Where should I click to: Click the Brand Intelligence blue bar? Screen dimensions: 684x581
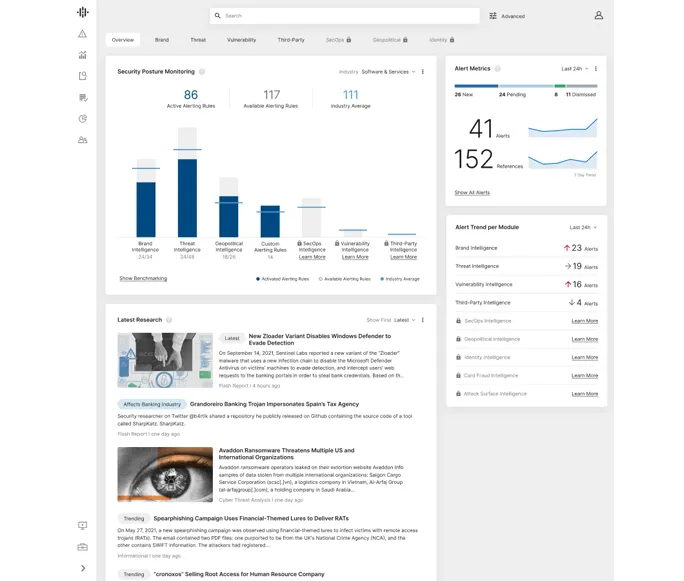click(146, 210)
